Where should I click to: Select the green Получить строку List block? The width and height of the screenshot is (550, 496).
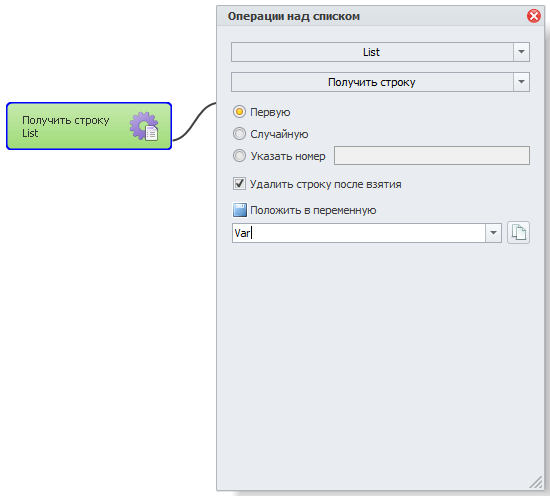89,126
